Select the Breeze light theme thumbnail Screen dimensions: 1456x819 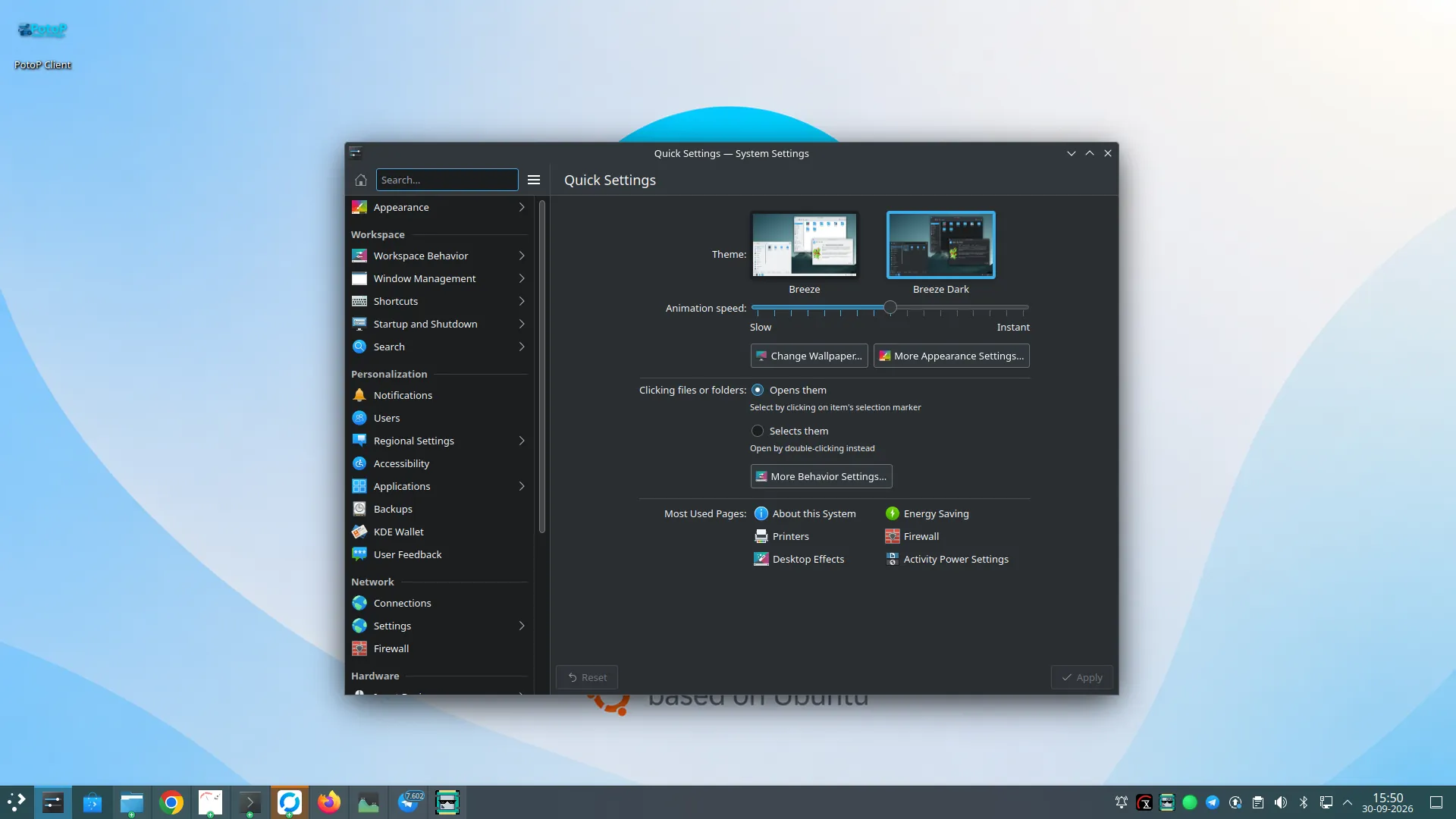805,244
